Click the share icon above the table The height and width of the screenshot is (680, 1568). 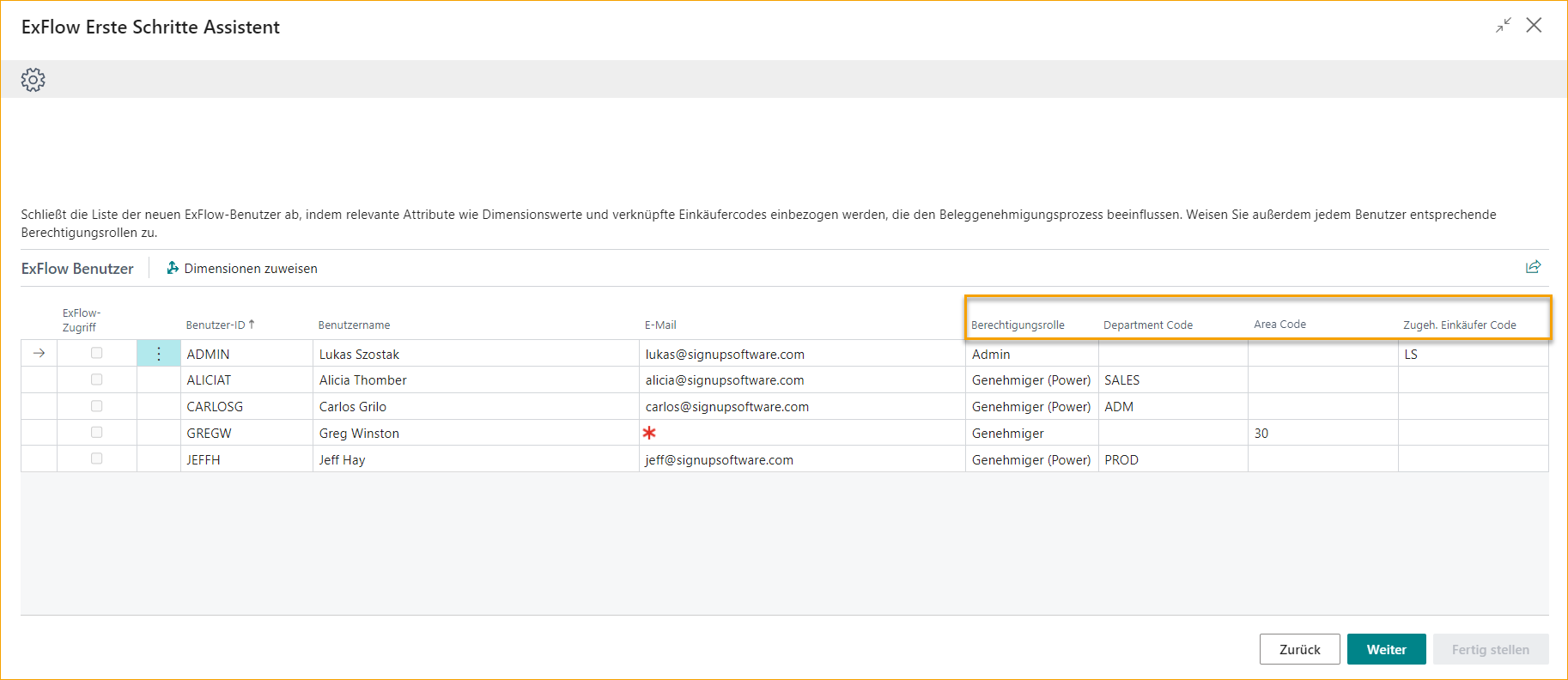(1533, 267)
